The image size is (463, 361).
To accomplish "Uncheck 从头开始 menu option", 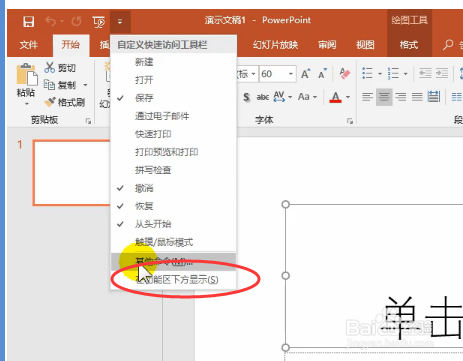I will point(173,224).
